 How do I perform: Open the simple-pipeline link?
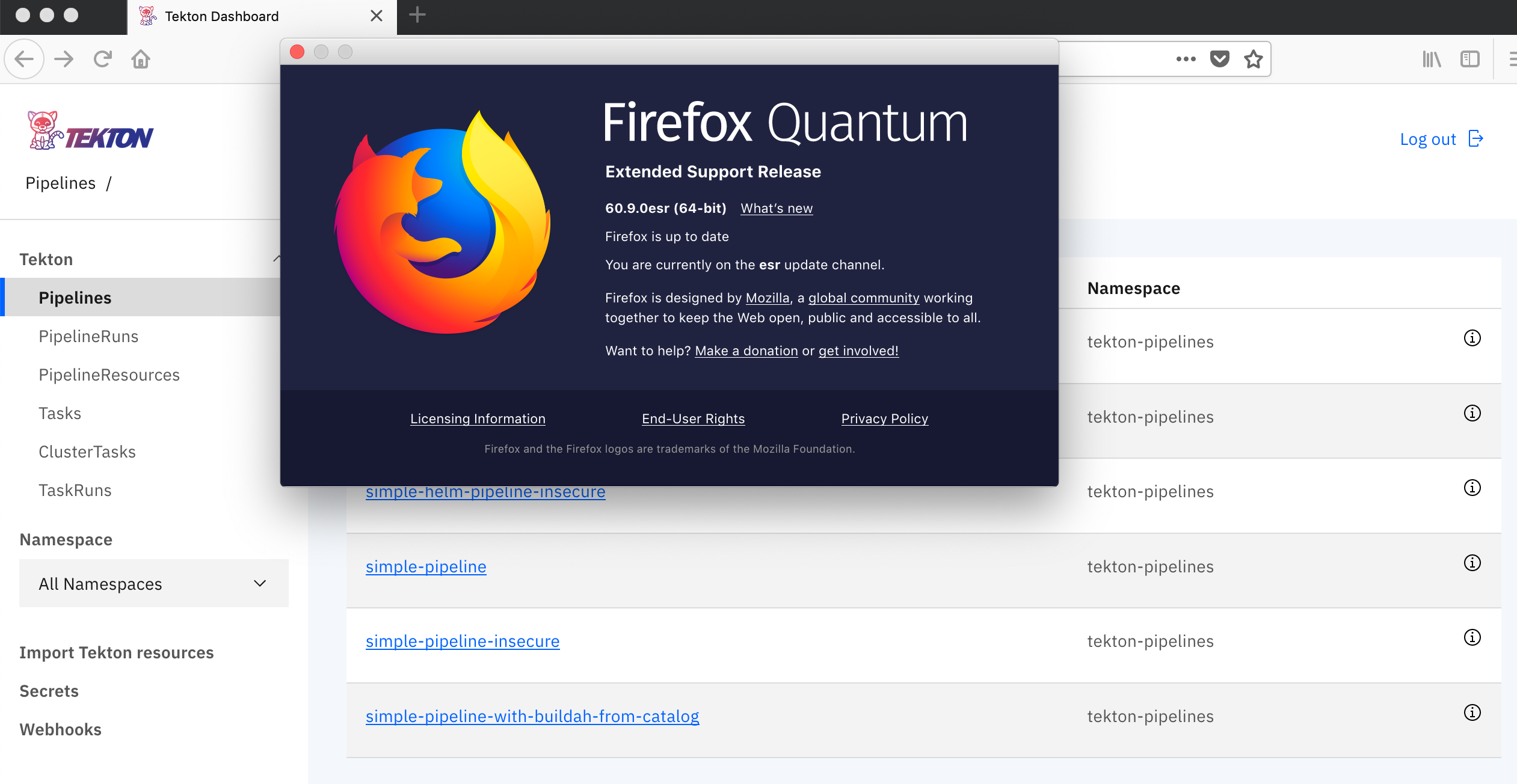pos(426,566)
